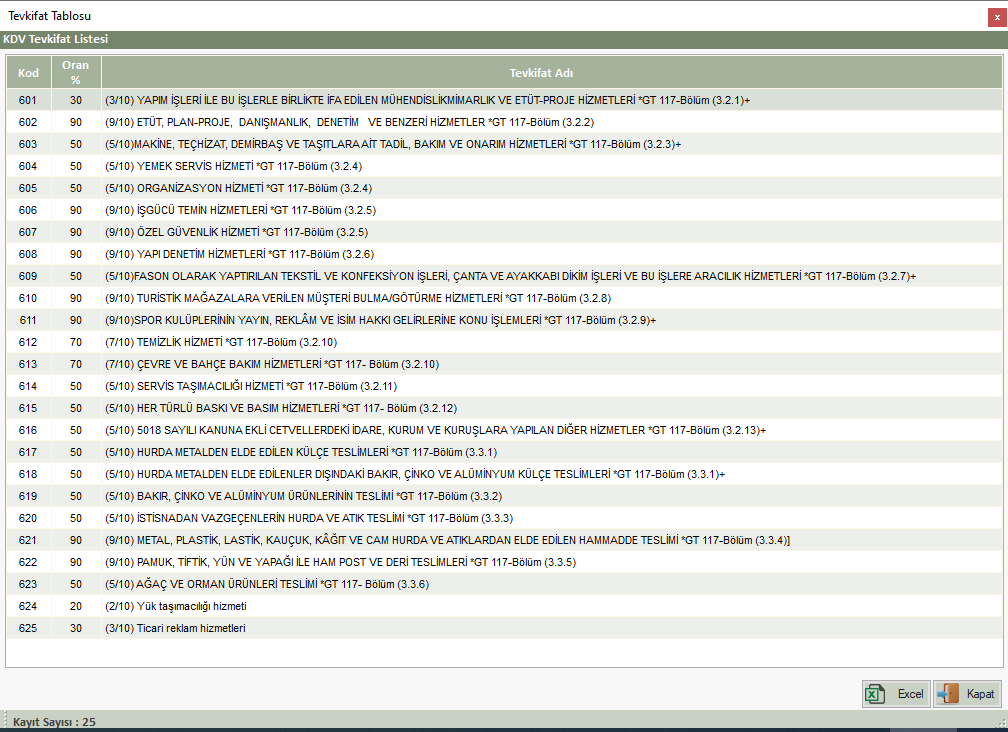
Task: Select the HER TÜRLÜ BASKI VE BASIM row
Action: point(505,408)
